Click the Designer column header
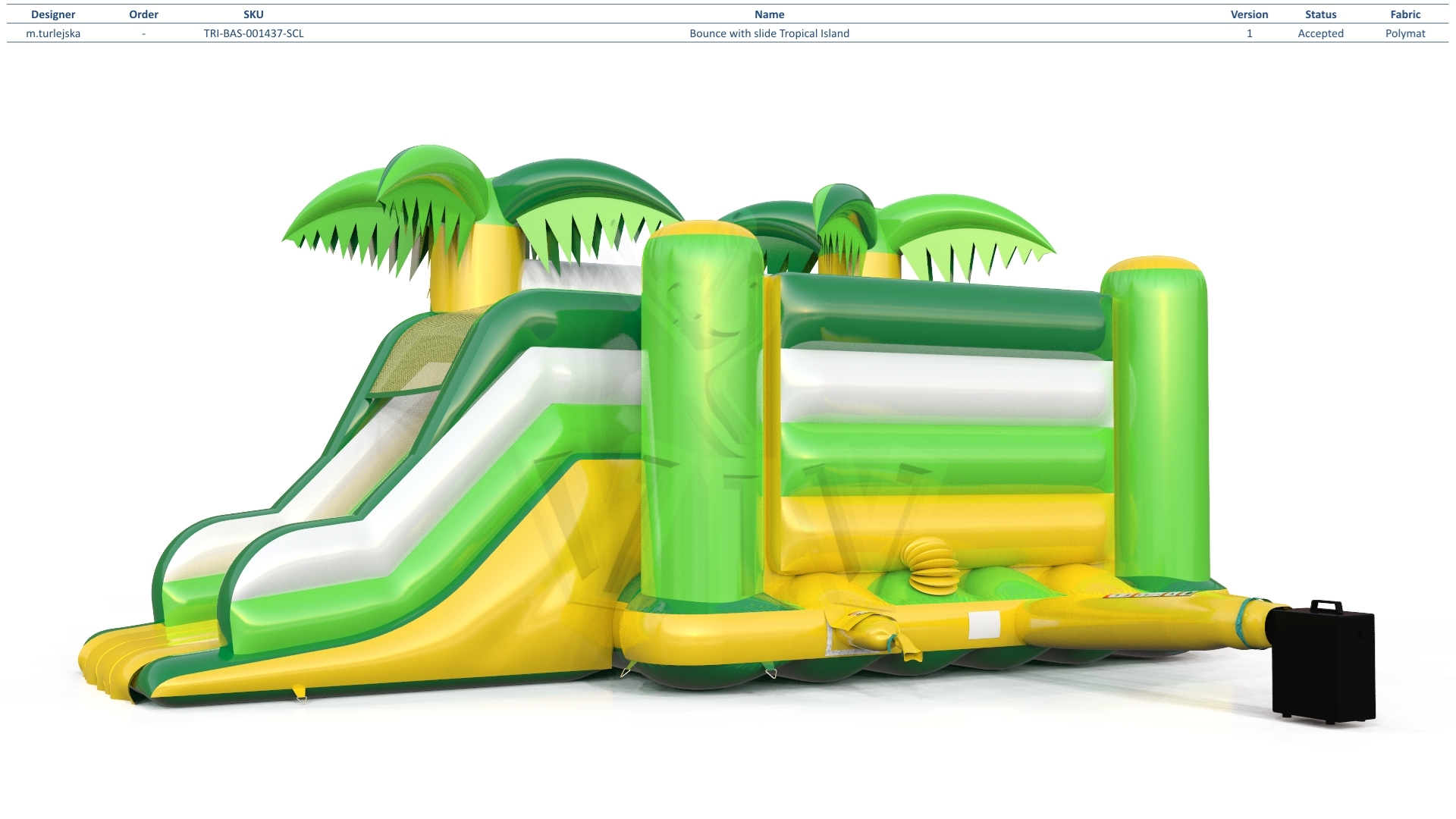Screen dimensions: 1456x819 tap(53, 14)
